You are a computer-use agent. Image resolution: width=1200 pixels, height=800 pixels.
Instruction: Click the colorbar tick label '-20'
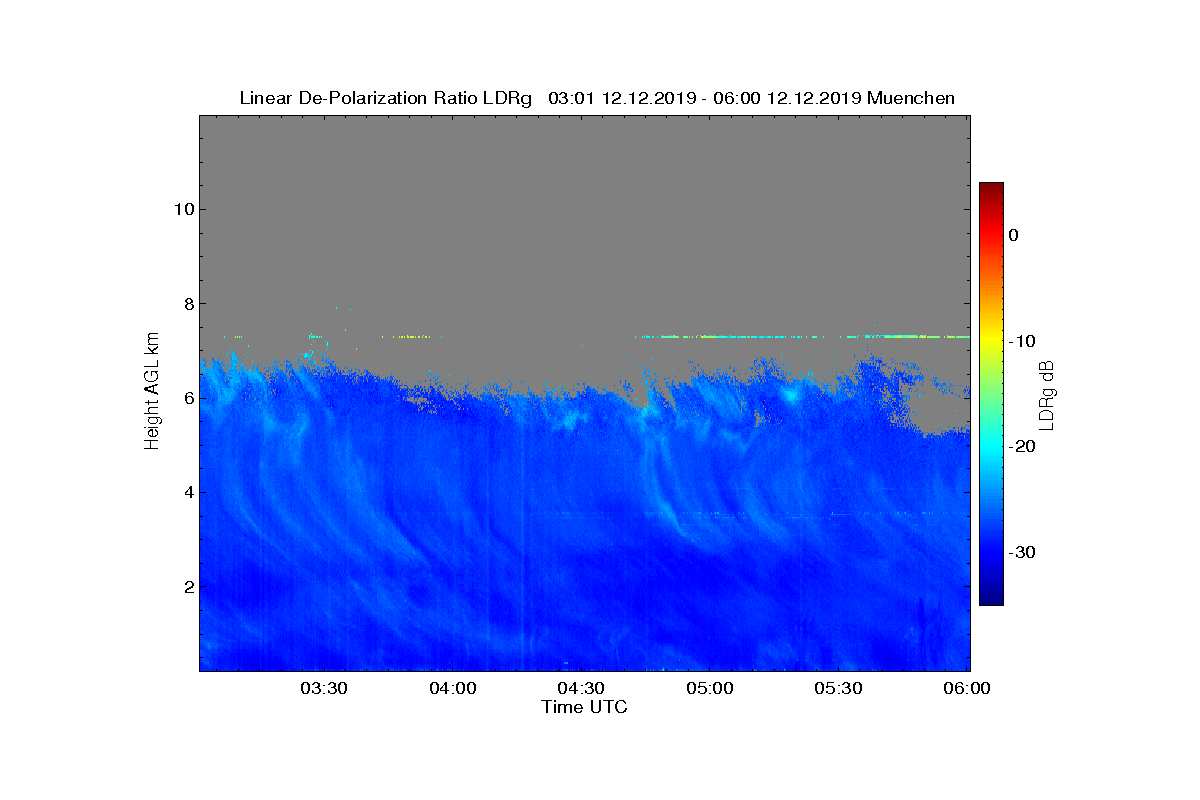click(1021, 447)
